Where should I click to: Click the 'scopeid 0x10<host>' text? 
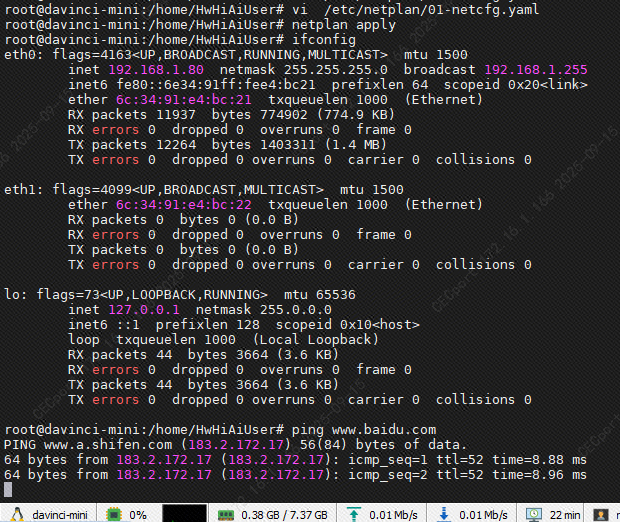(348, 325)
